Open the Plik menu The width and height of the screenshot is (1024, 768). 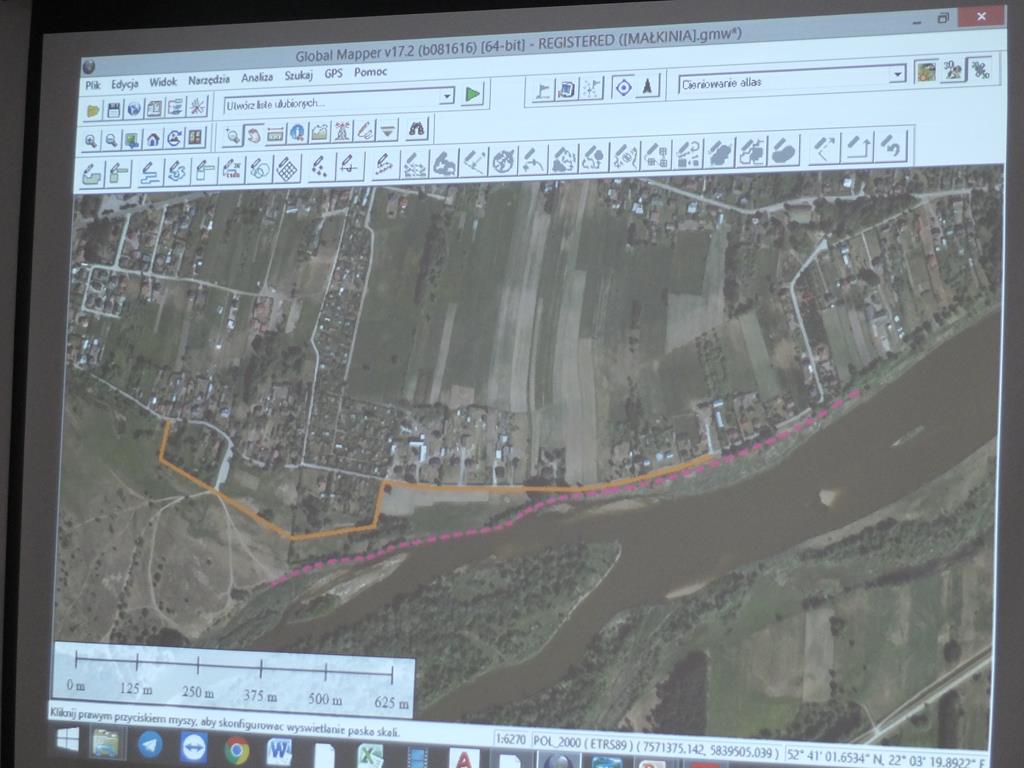click(93, 85)
